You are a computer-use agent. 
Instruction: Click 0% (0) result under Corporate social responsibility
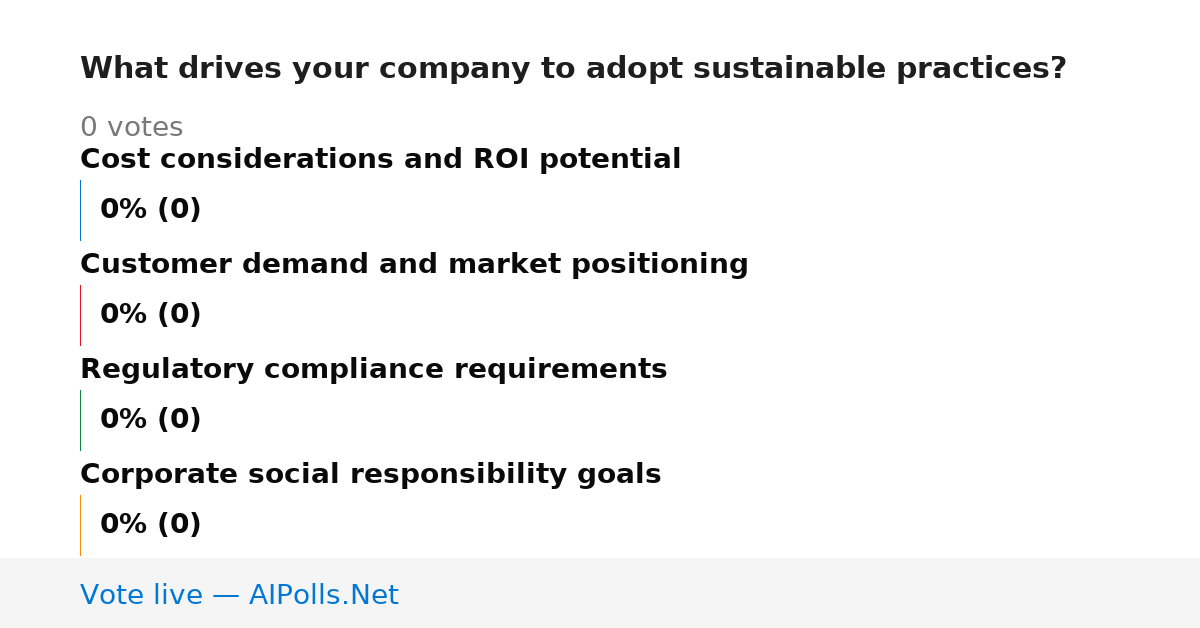point(150,525)
